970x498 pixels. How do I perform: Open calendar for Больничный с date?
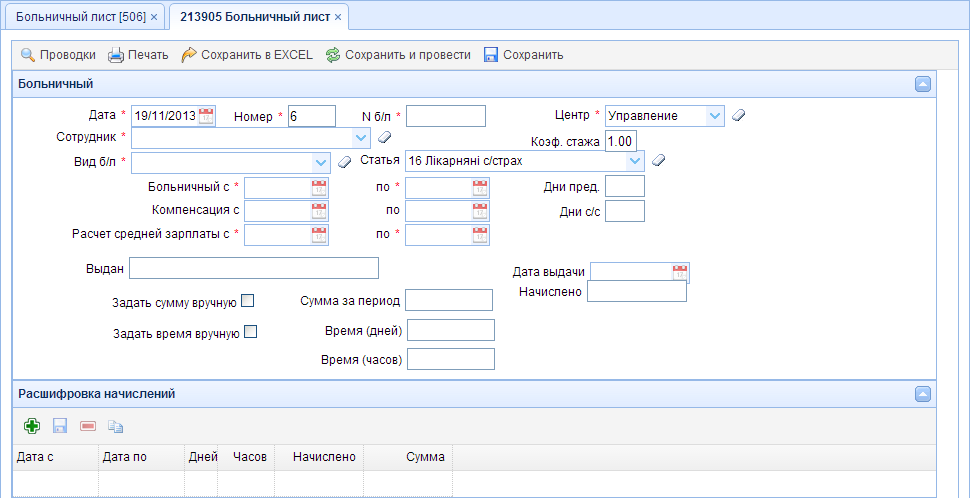(319, 188)
